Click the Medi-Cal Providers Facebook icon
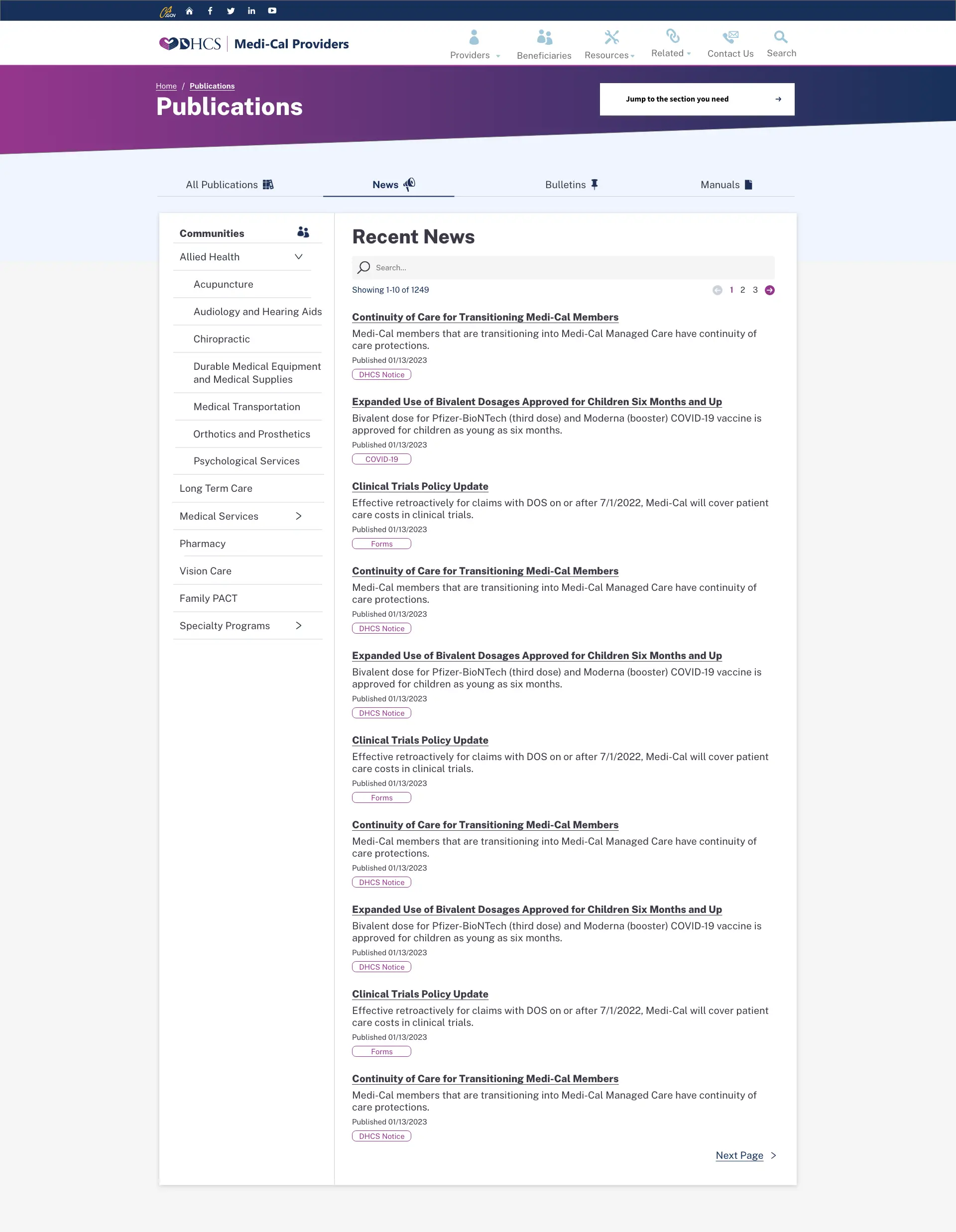This screenshot has height=1232, width=956. (209, 10)
